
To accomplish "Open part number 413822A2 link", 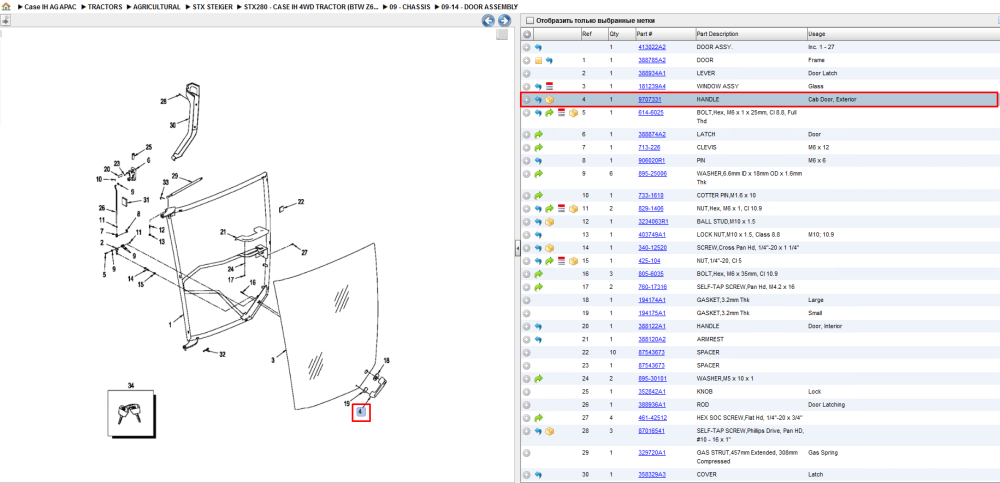I will point(652,47).
